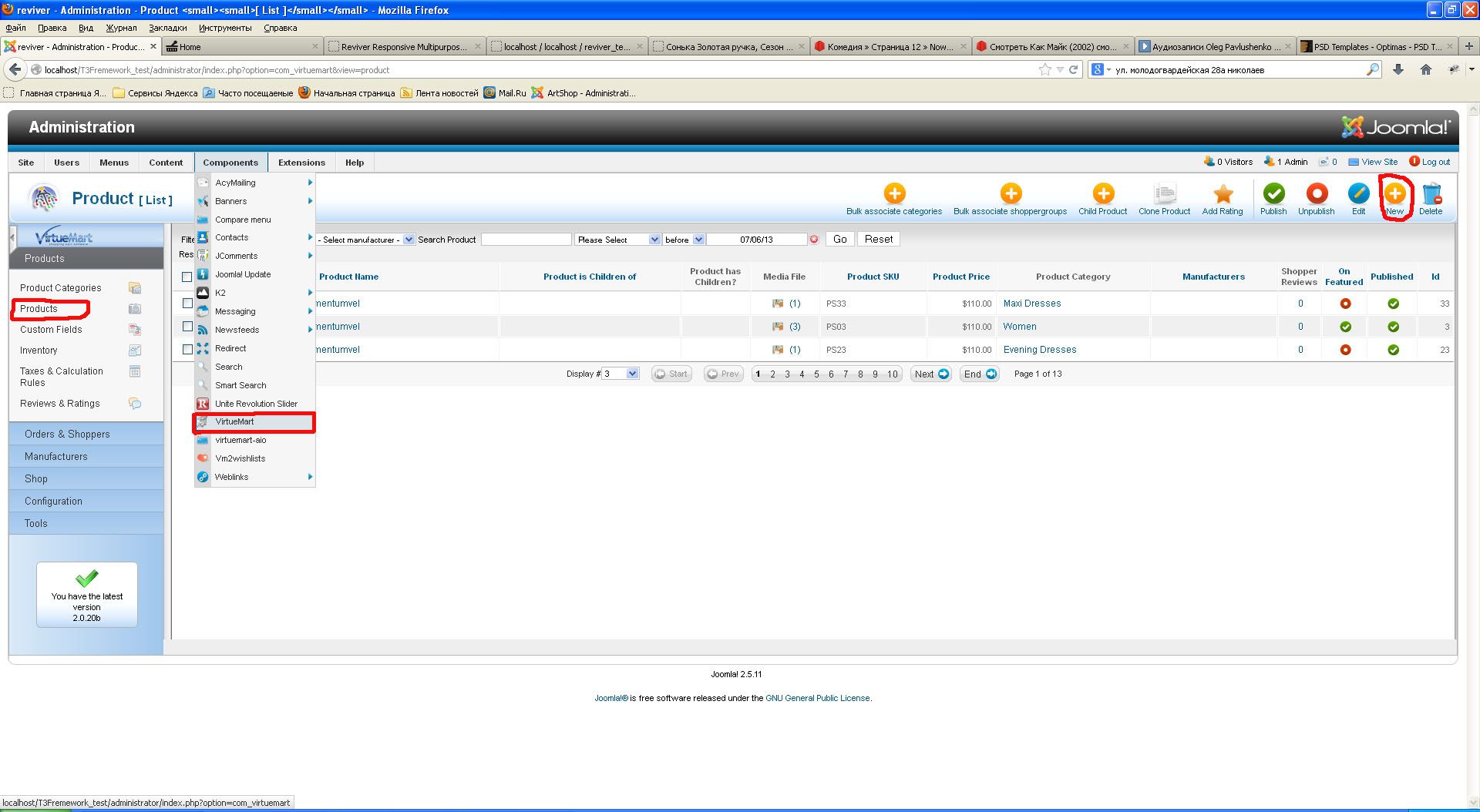The image size is (1480, 812).
Task: Click the Reset filter button
Action: pyautogui.click(x=879, y=240)
